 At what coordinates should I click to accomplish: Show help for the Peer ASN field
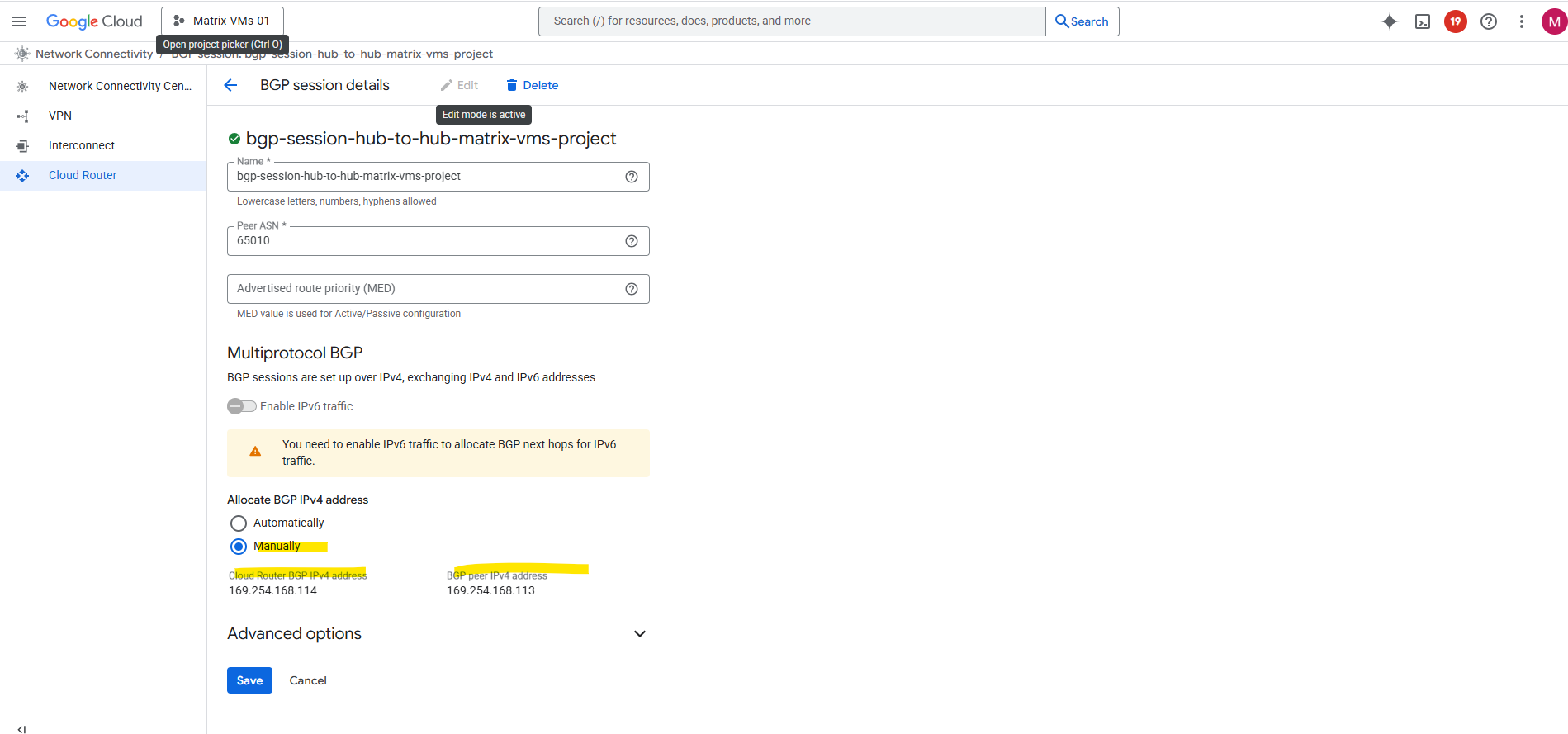(x=632, y=241)
